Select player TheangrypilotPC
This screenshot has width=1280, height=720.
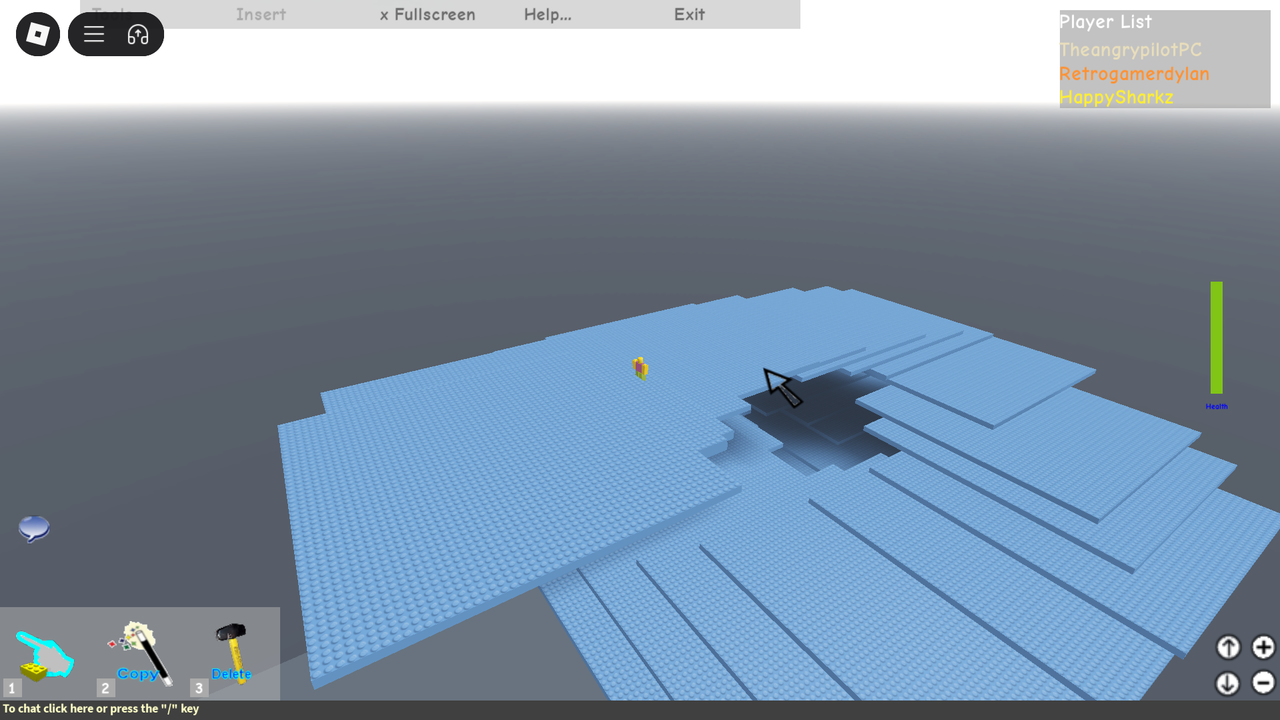click(1130, 50)
